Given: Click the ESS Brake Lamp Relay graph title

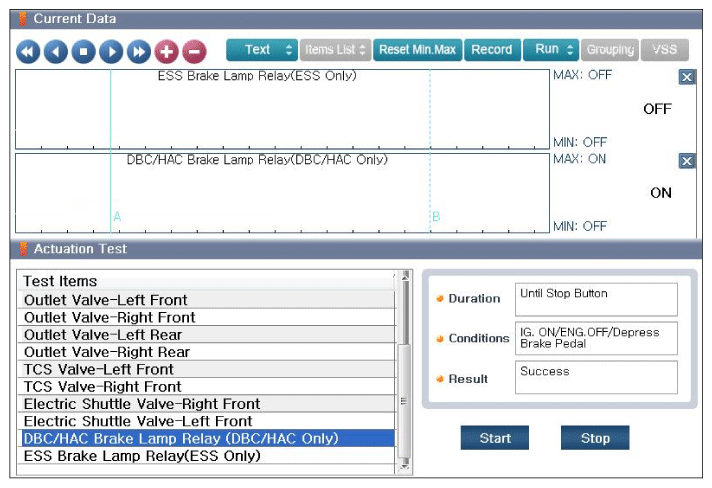Looking at the screenshot, I should point(257,76).
